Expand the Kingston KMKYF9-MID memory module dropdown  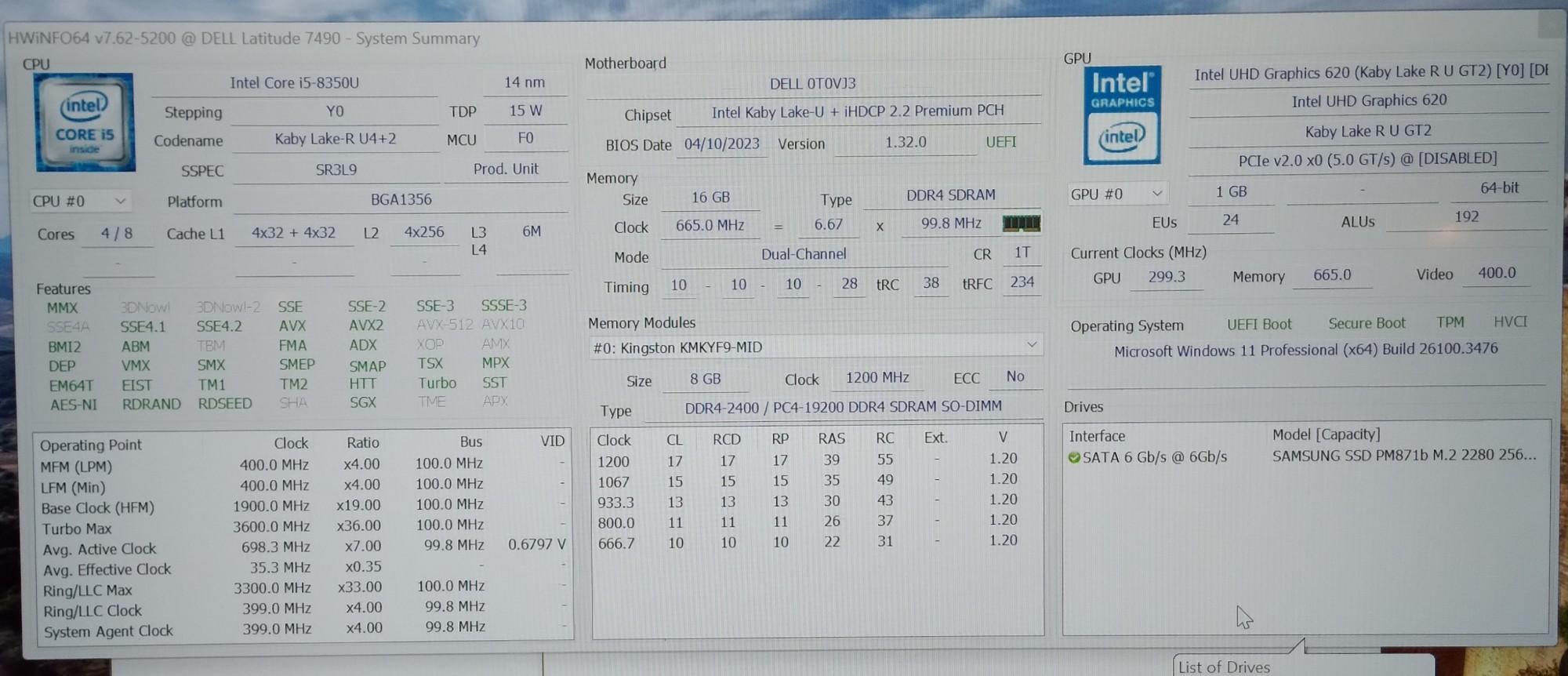(x=815, y=347)
